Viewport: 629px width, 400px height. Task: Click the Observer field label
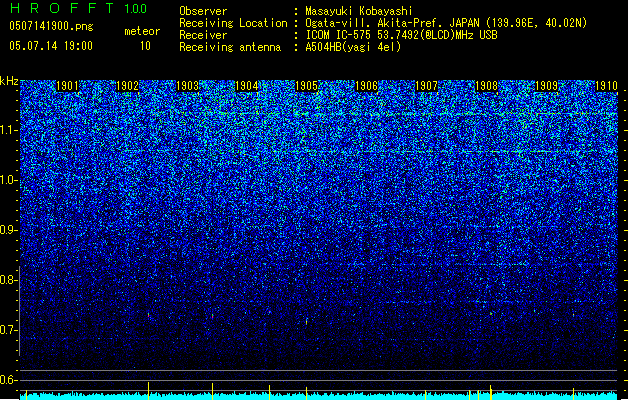[x=203, y=11]
